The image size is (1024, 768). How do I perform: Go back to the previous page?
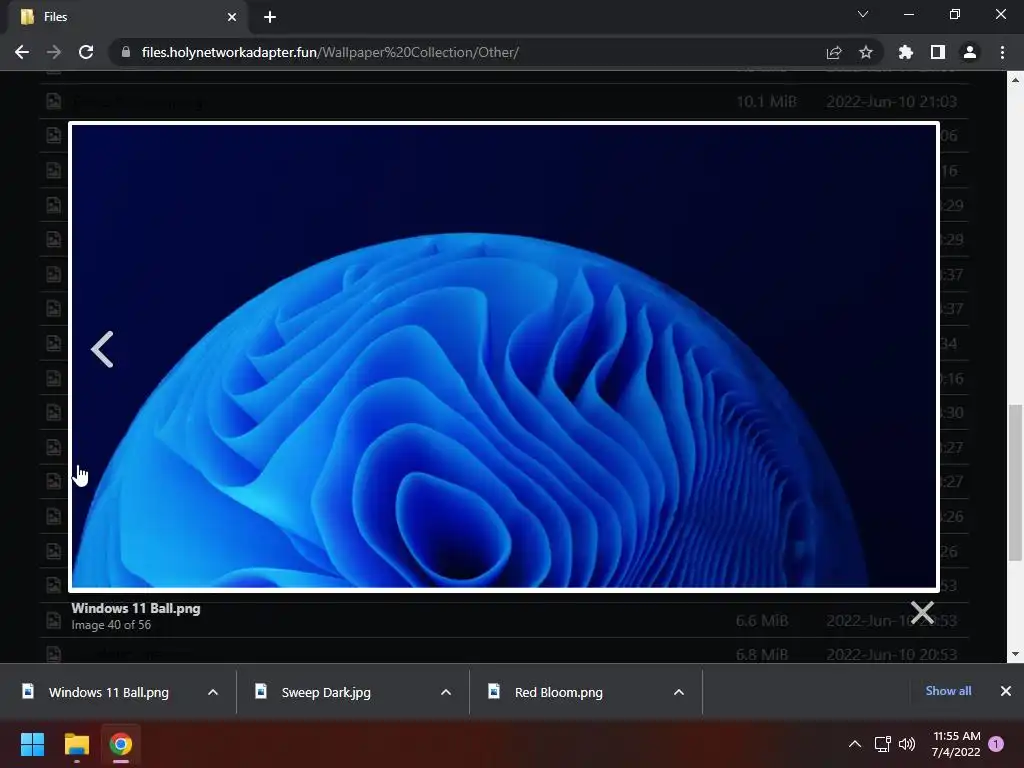22,52
